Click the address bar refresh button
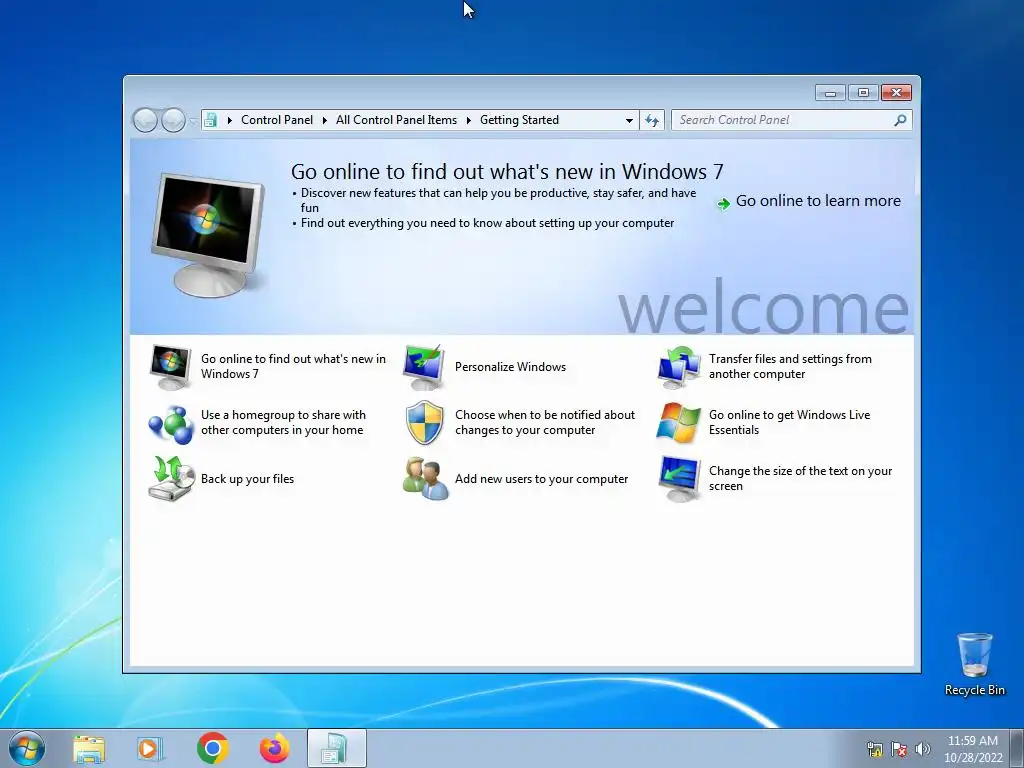1024x768 pixels. click(652, 121)
